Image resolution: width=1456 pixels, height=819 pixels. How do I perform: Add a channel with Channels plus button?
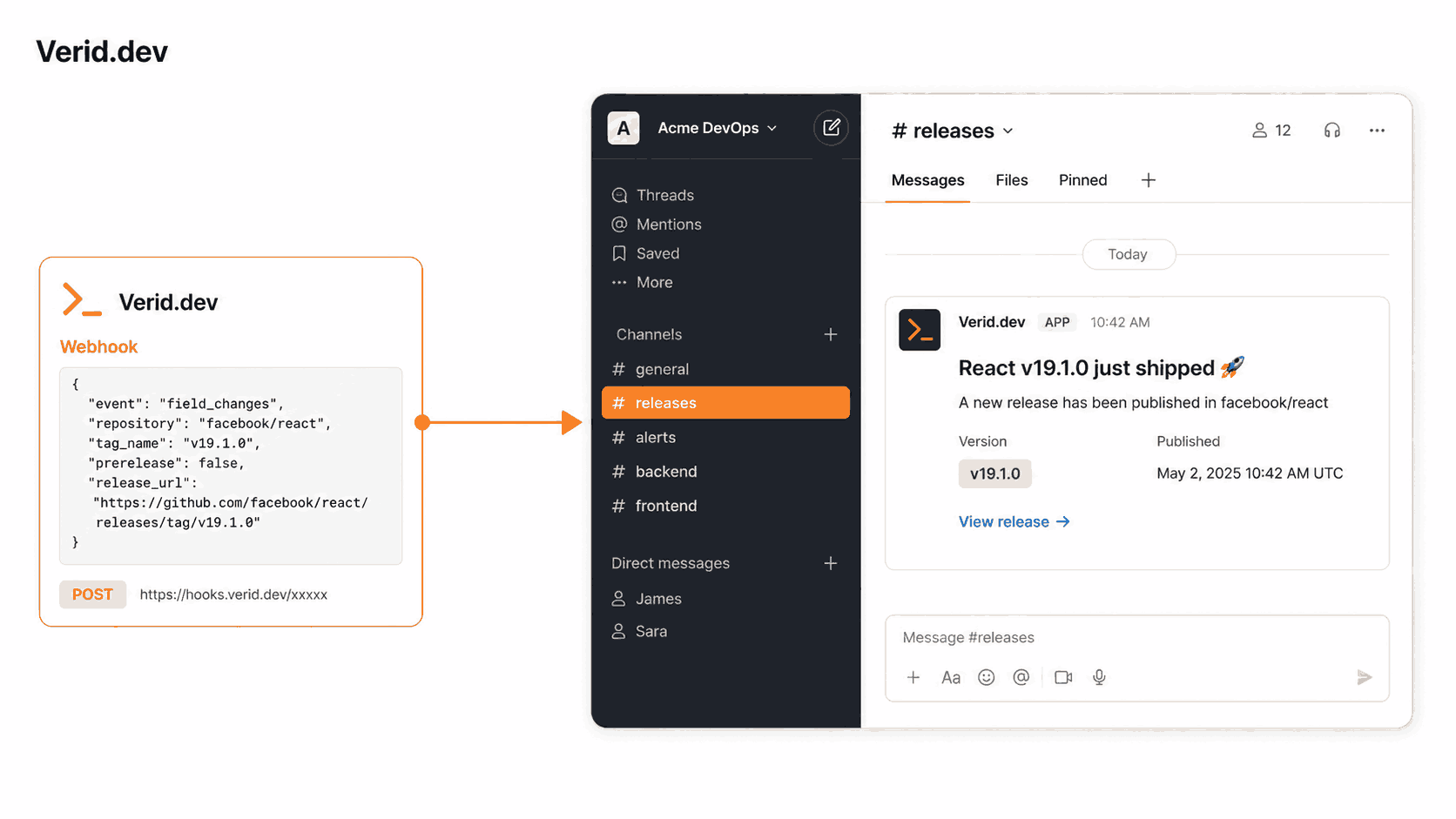coord(831,334)
